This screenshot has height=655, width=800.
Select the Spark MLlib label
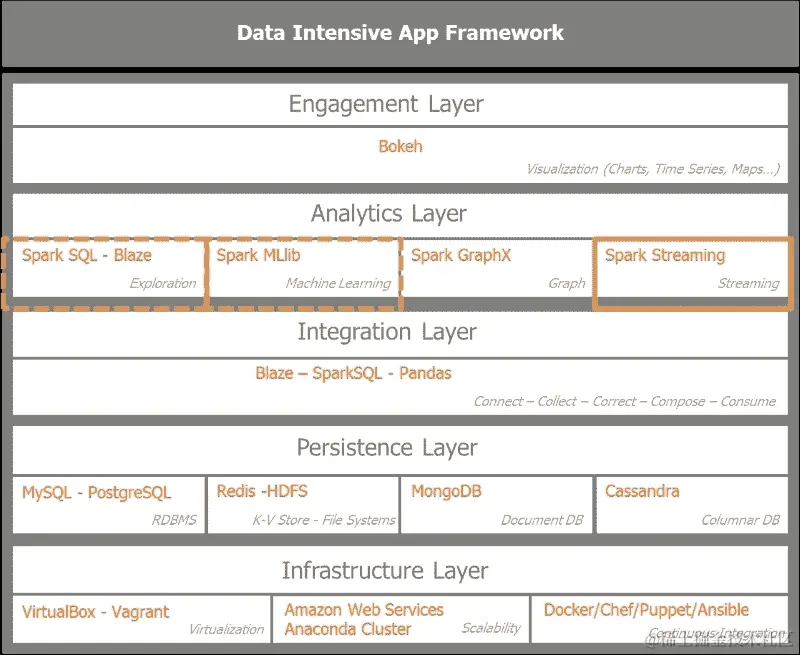pos(258,255)
